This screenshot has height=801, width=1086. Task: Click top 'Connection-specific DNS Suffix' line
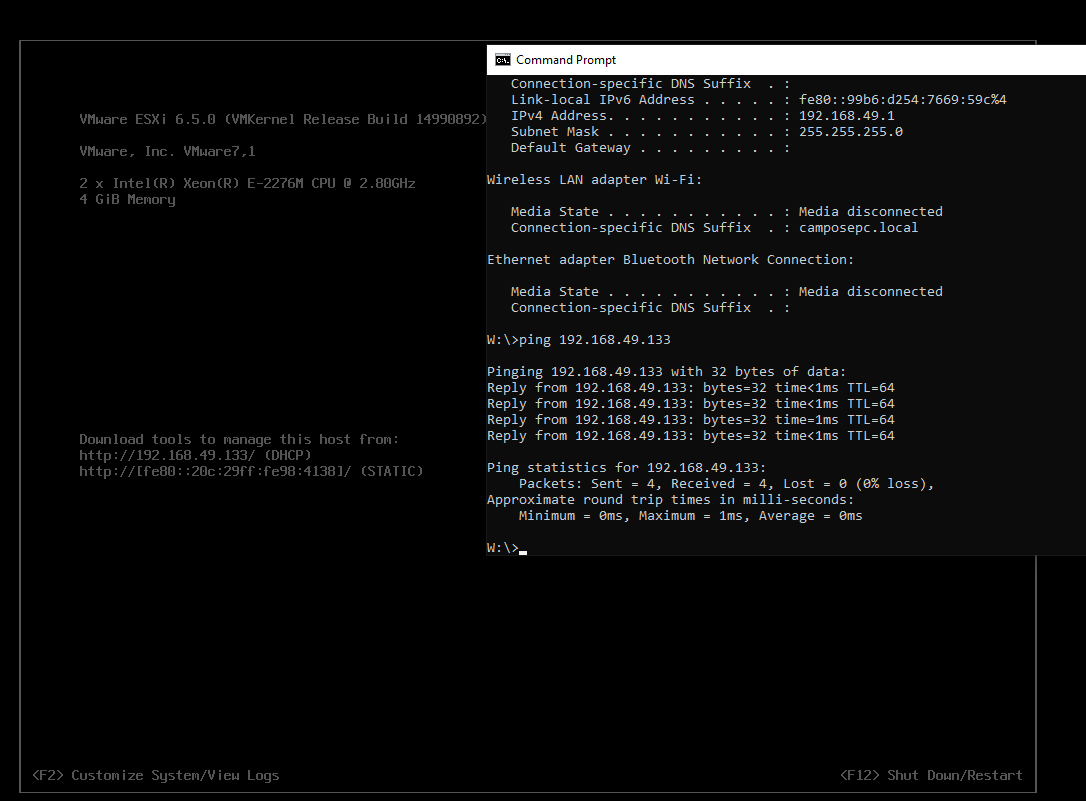650,84
